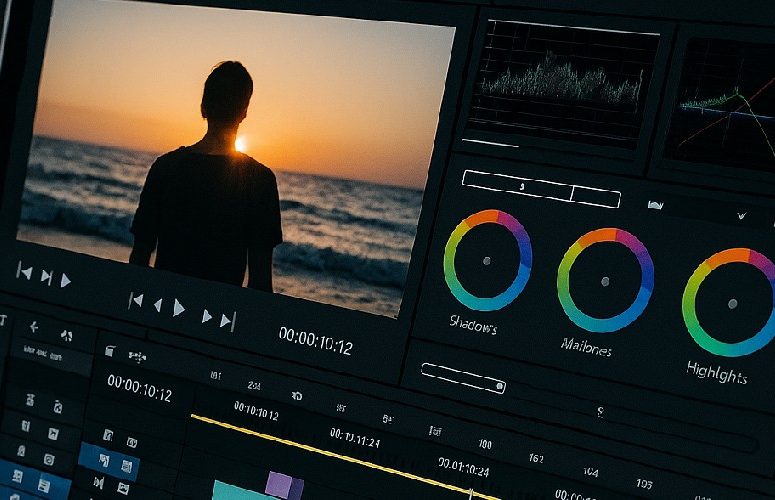775x500 pixels.
Task: Click the timeline ruler number 104
Action: (x=591, y=472)
